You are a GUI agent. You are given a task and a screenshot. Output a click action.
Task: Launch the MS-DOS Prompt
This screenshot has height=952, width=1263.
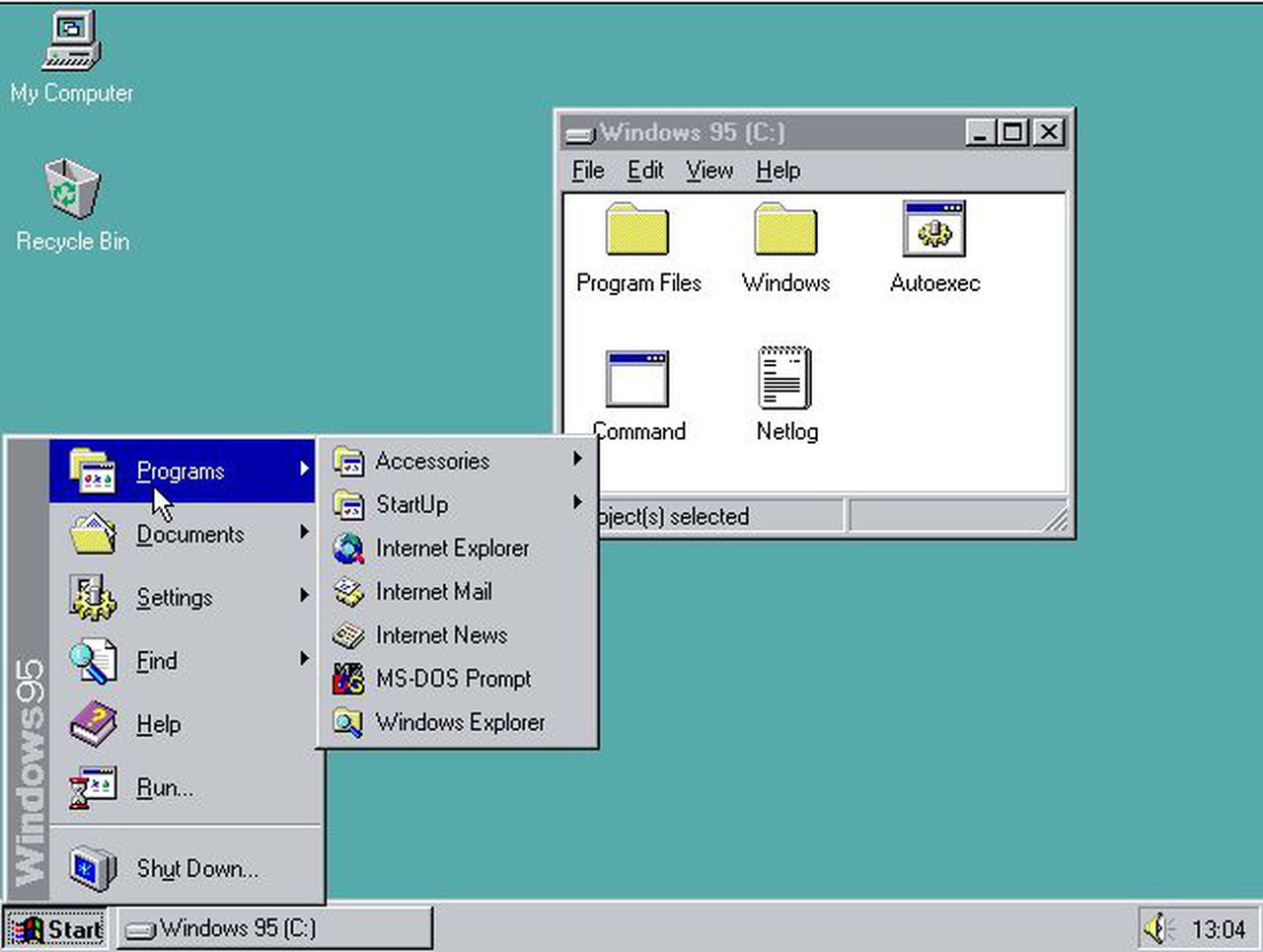454,679
